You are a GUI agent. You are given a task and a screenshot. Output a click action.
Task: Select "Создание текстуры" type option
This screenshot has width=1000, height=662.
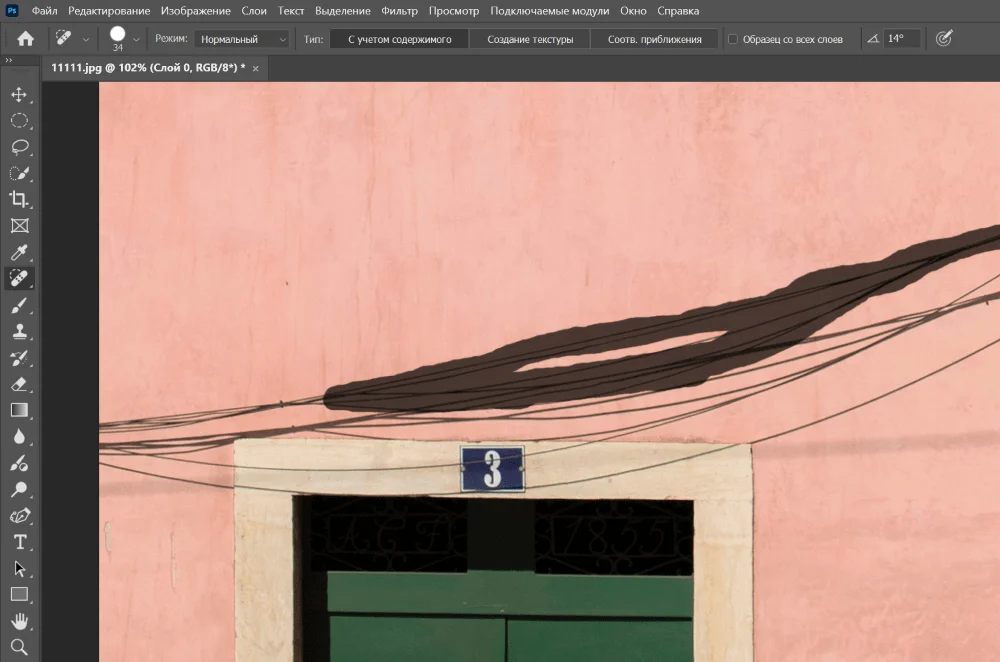point(530,39)
